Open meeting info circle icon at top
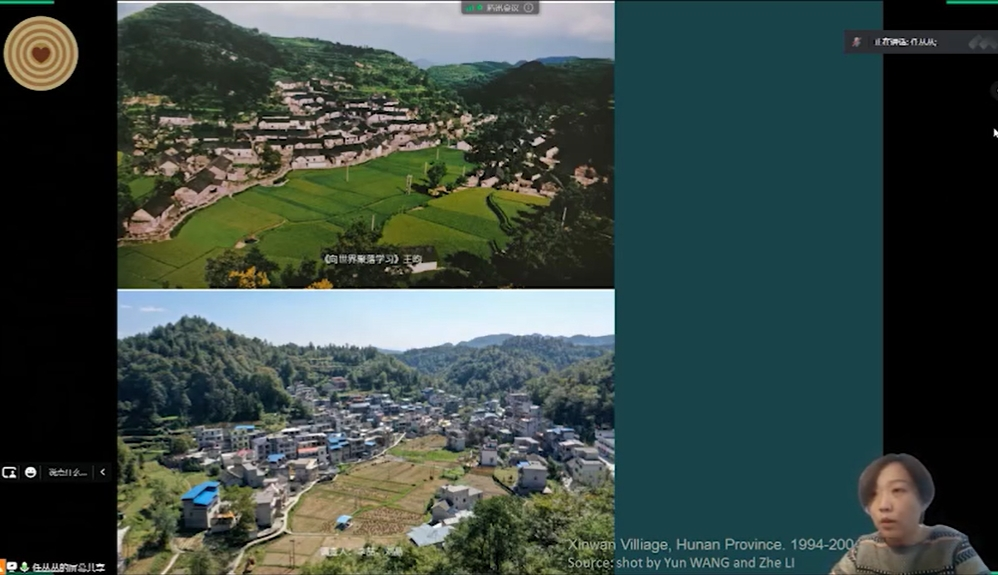This screenshot has height=575, width=998. tap(528, 8)
